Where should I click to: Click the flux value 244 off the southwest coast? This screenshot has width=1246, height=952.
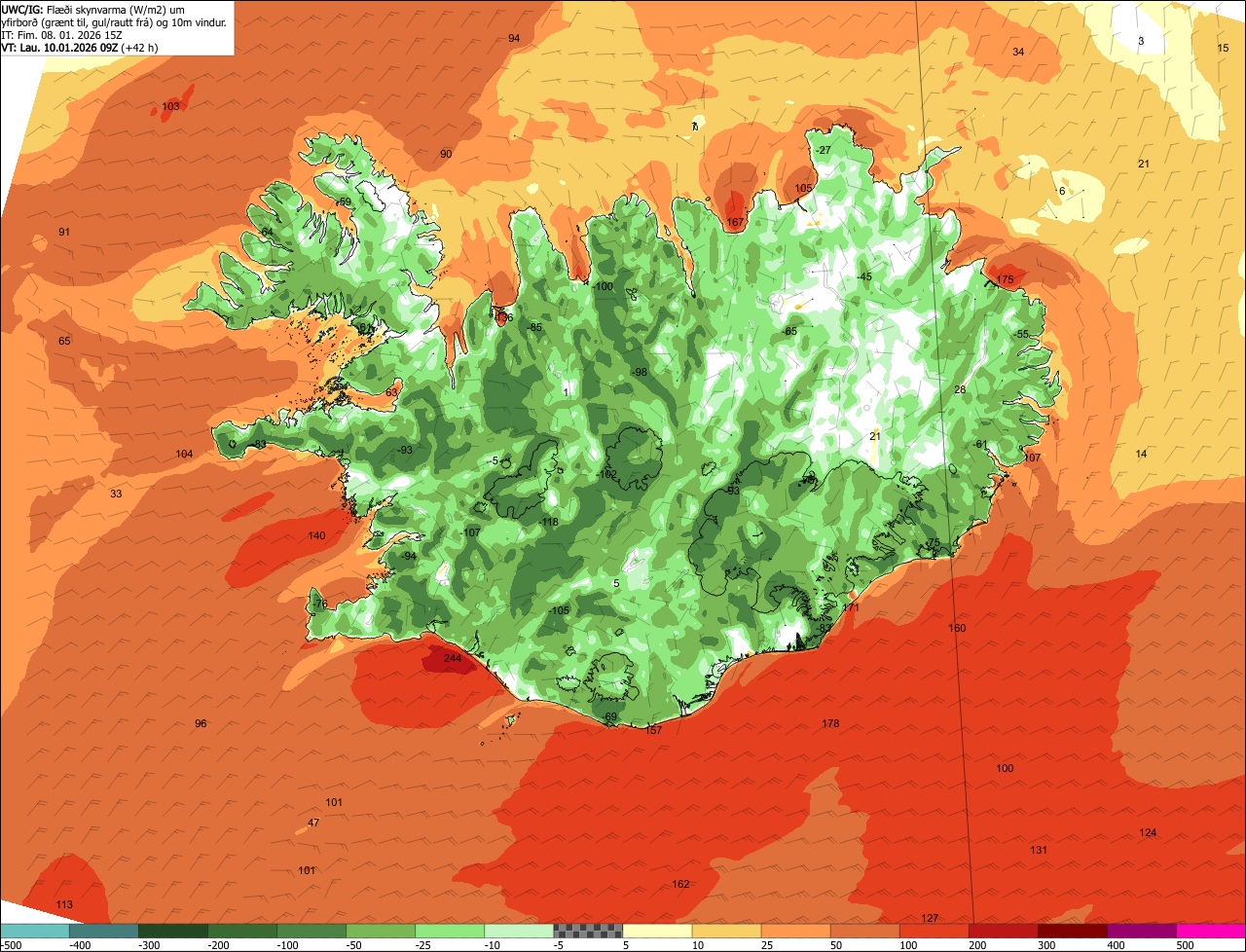point(453,659)
